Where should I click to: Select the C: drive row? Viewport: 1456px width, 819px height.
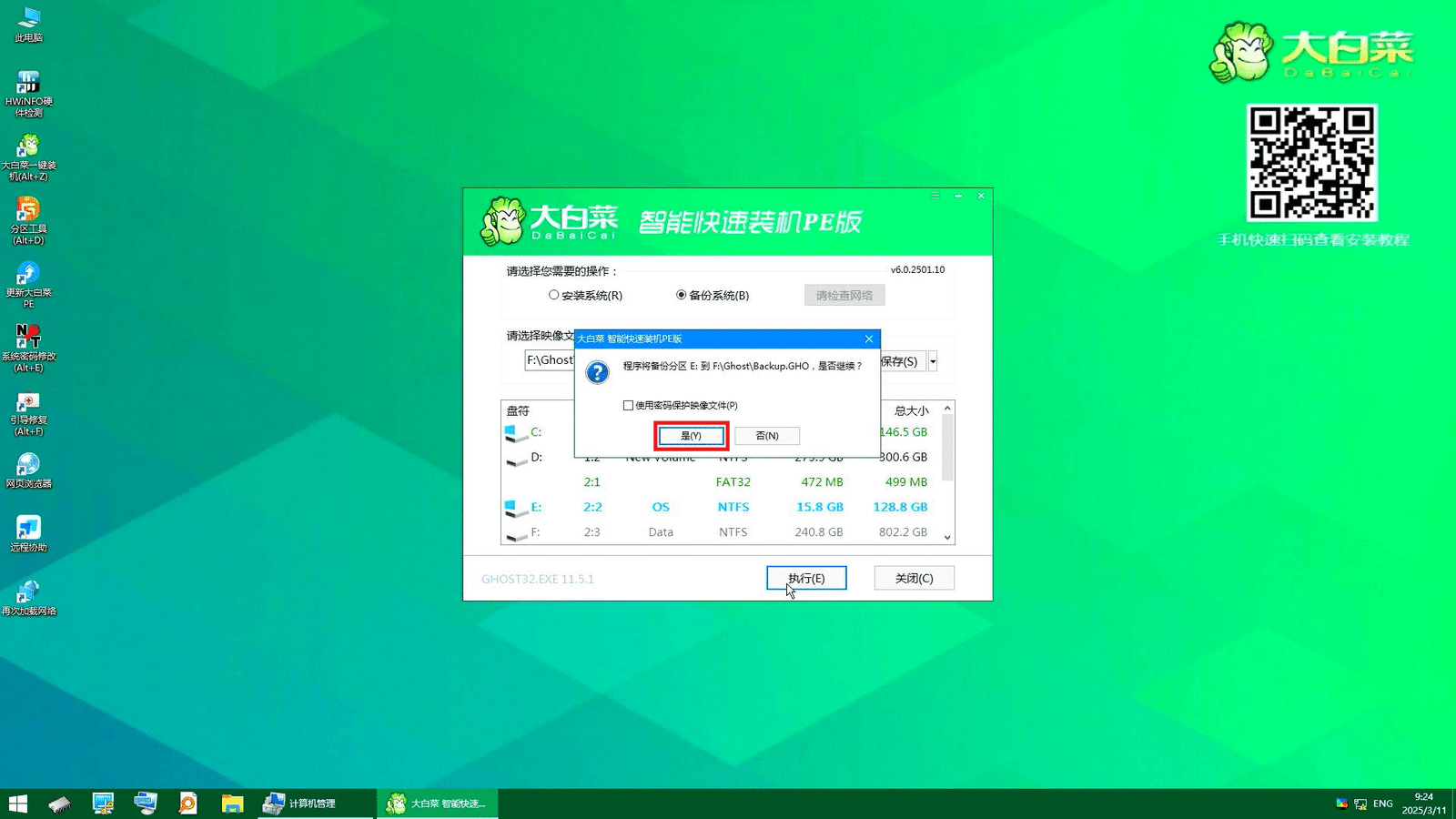point(539,432)
